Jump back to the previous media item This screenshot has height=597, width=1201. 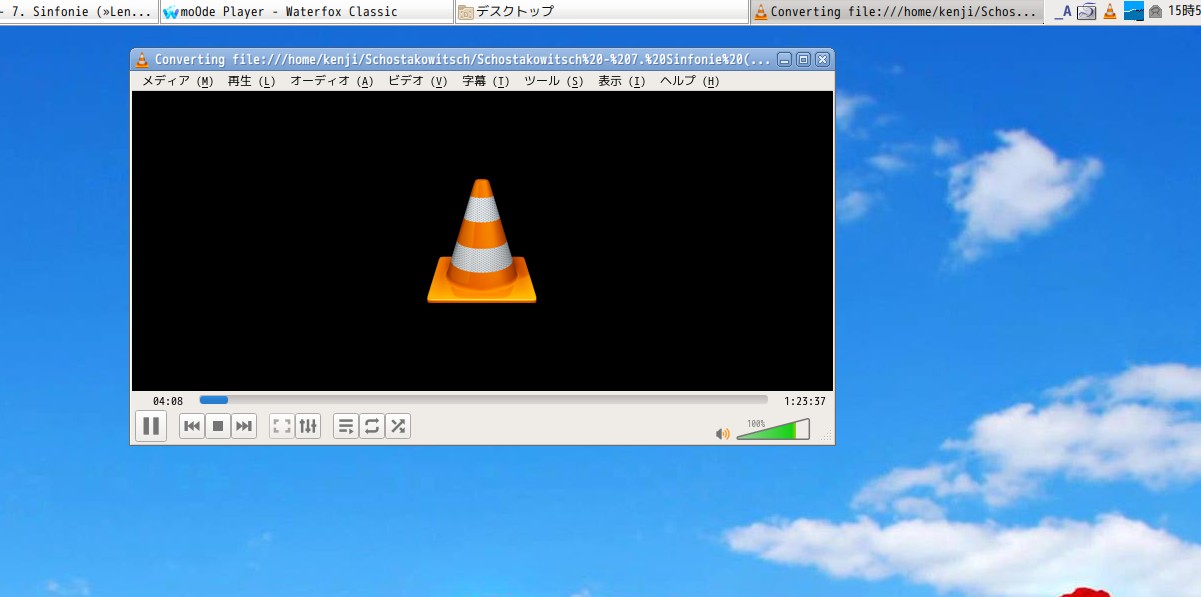click(x=191, y=425)
